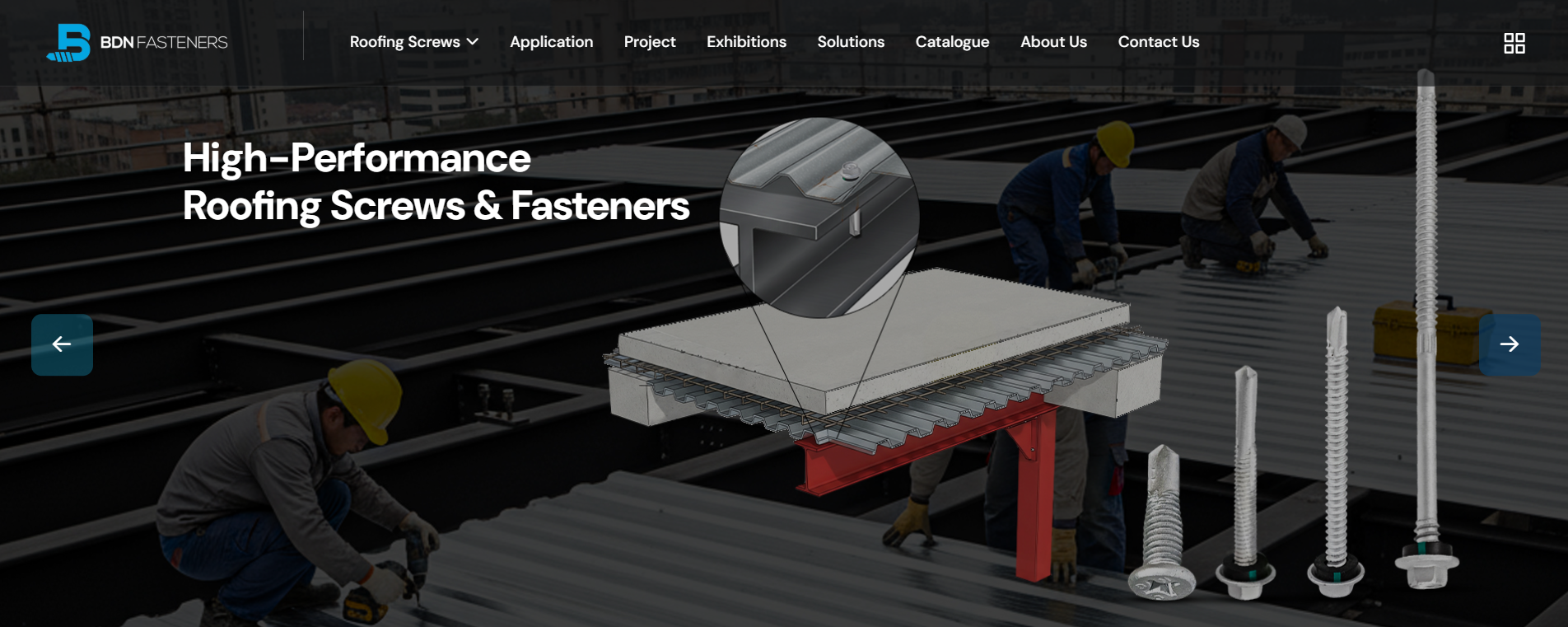
Task: Visit the About Us page
Action: [x=1053, y=42]
